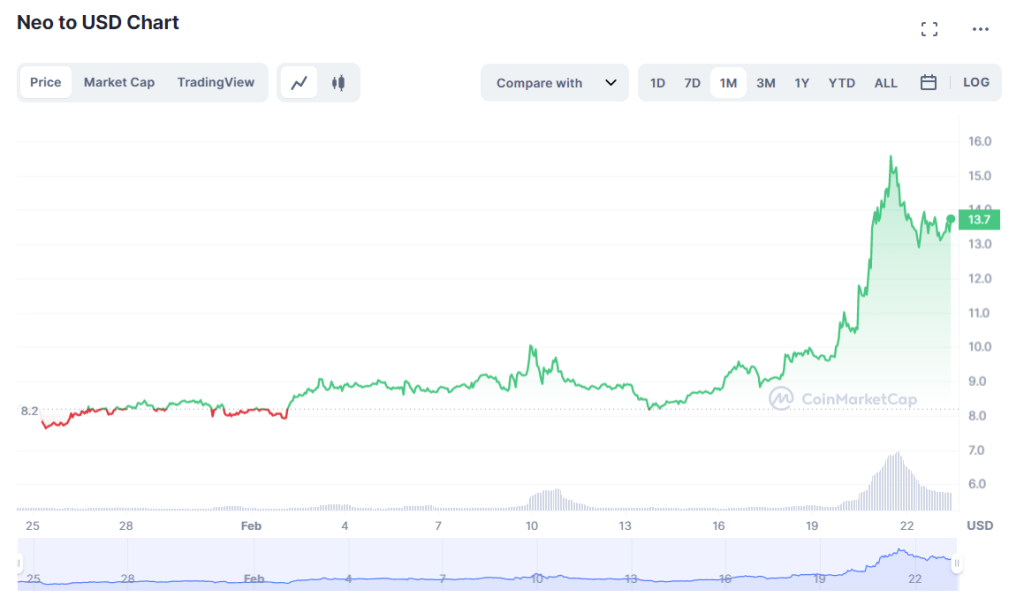
Task: Open fullscreen chart mode icon
Action: point(929,29)
